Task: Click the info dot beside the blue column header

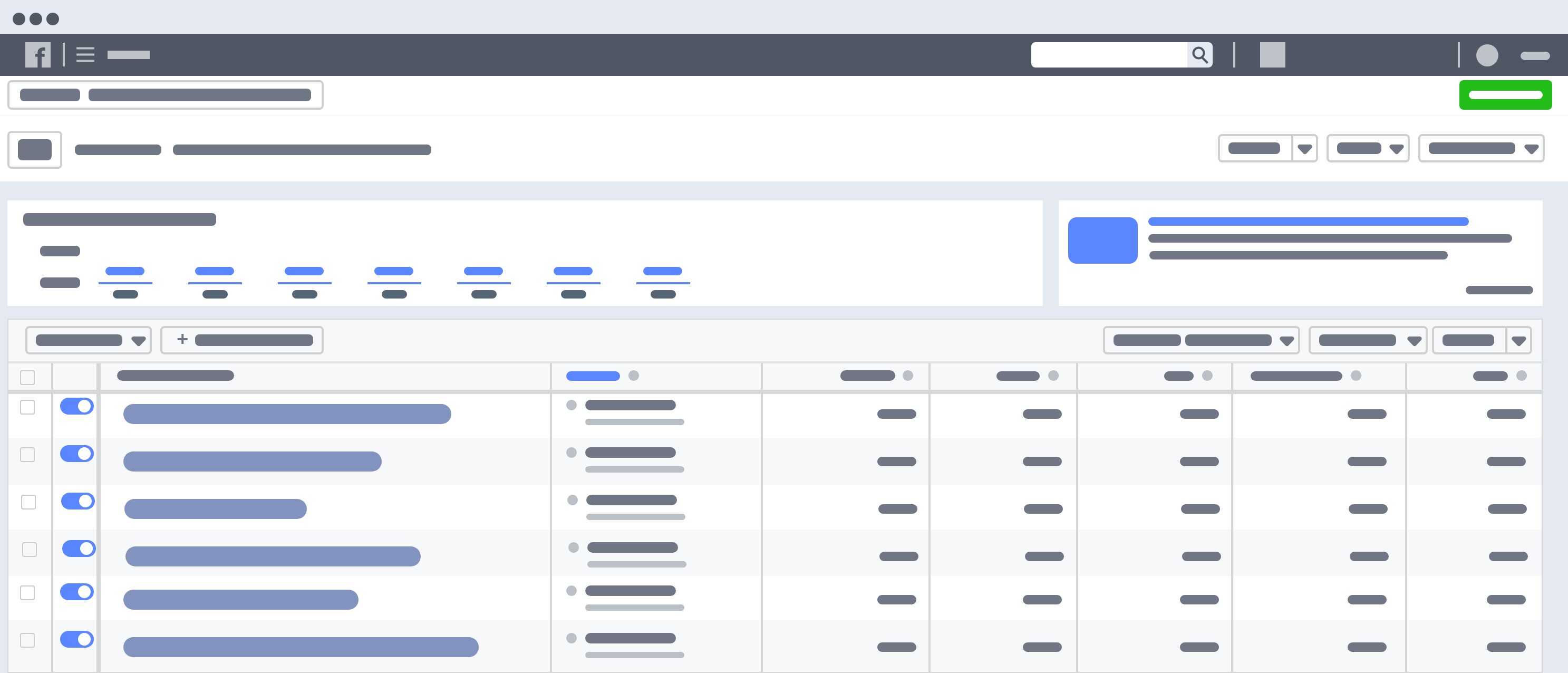Action: pos(634,376)
